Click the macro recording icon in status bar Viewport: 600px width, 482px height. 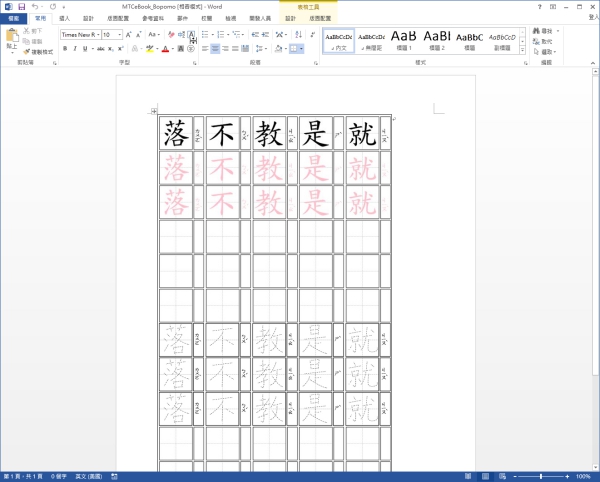pyautogui.click(x=114, y=477)
